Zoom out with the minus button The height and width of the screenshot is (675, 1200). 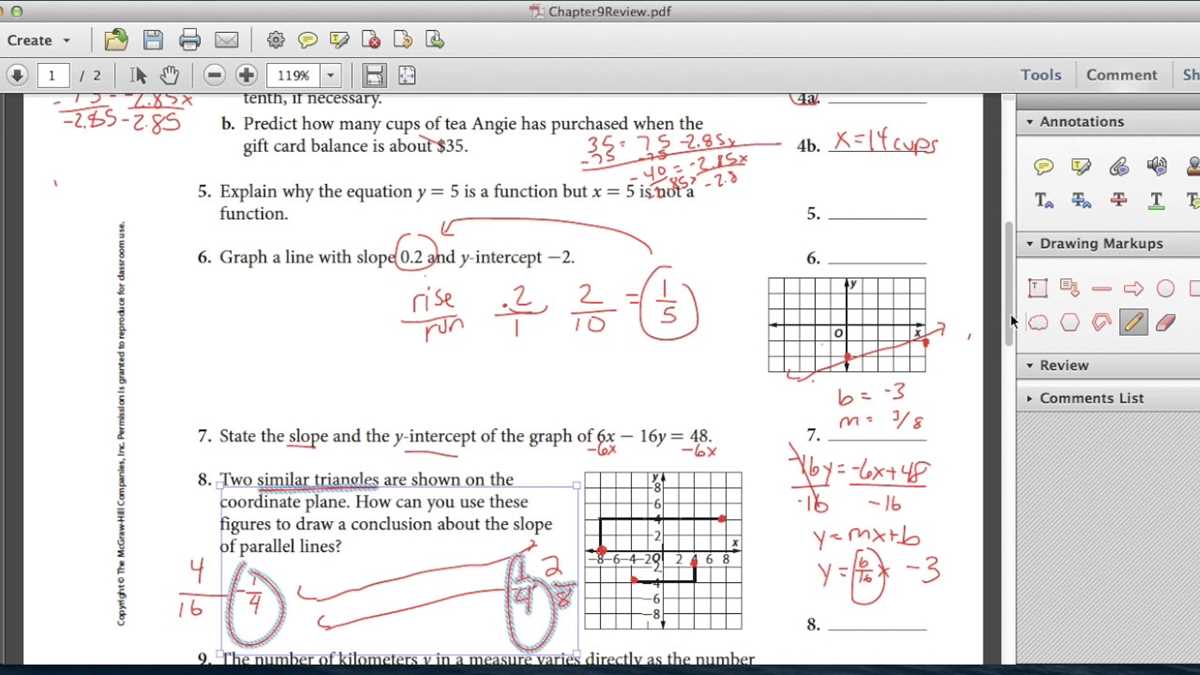coord(214,75)
